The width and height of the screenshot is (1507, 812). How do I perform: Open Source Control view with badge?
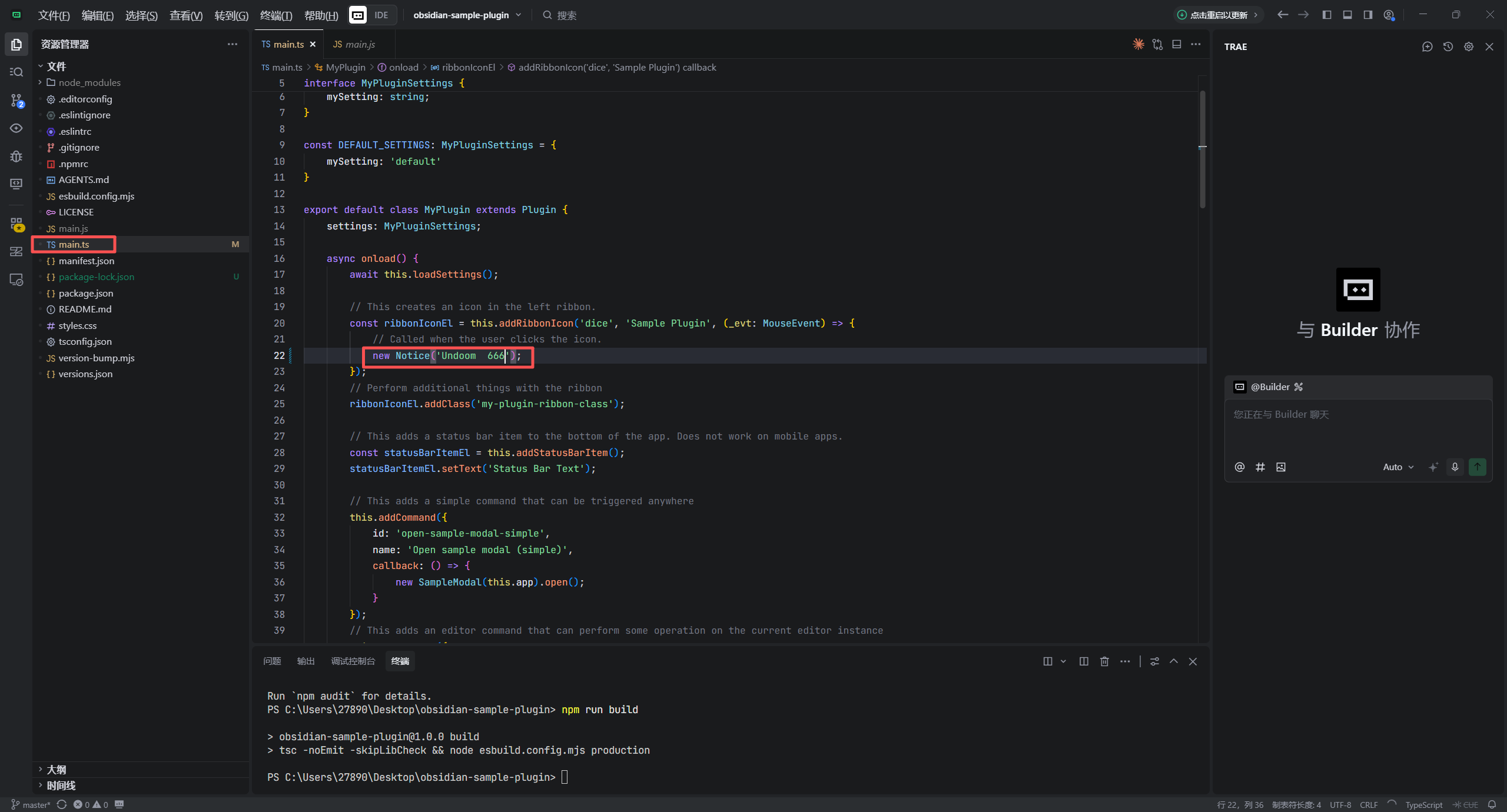[x=16, y=101]
